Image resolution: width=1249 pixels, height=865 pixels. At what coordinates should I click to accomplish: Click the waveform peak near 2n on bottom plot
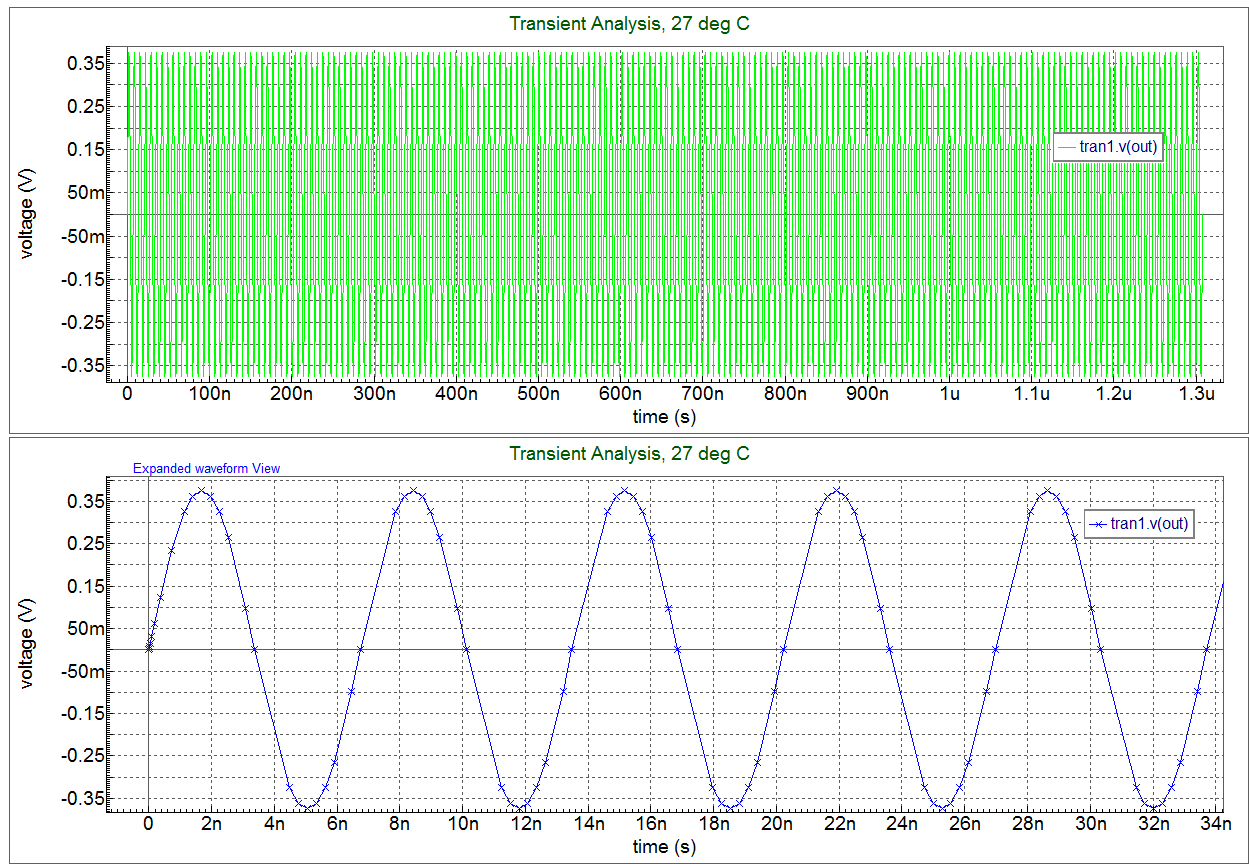tap(202, 491)
